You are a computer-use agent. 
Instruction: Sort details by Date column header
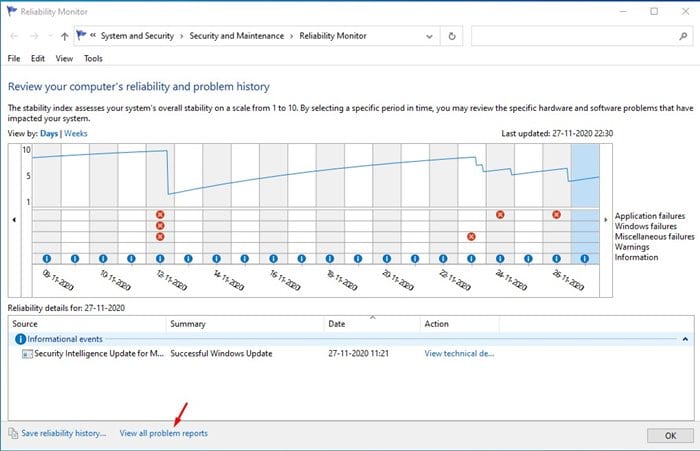(x=372, y=324)
